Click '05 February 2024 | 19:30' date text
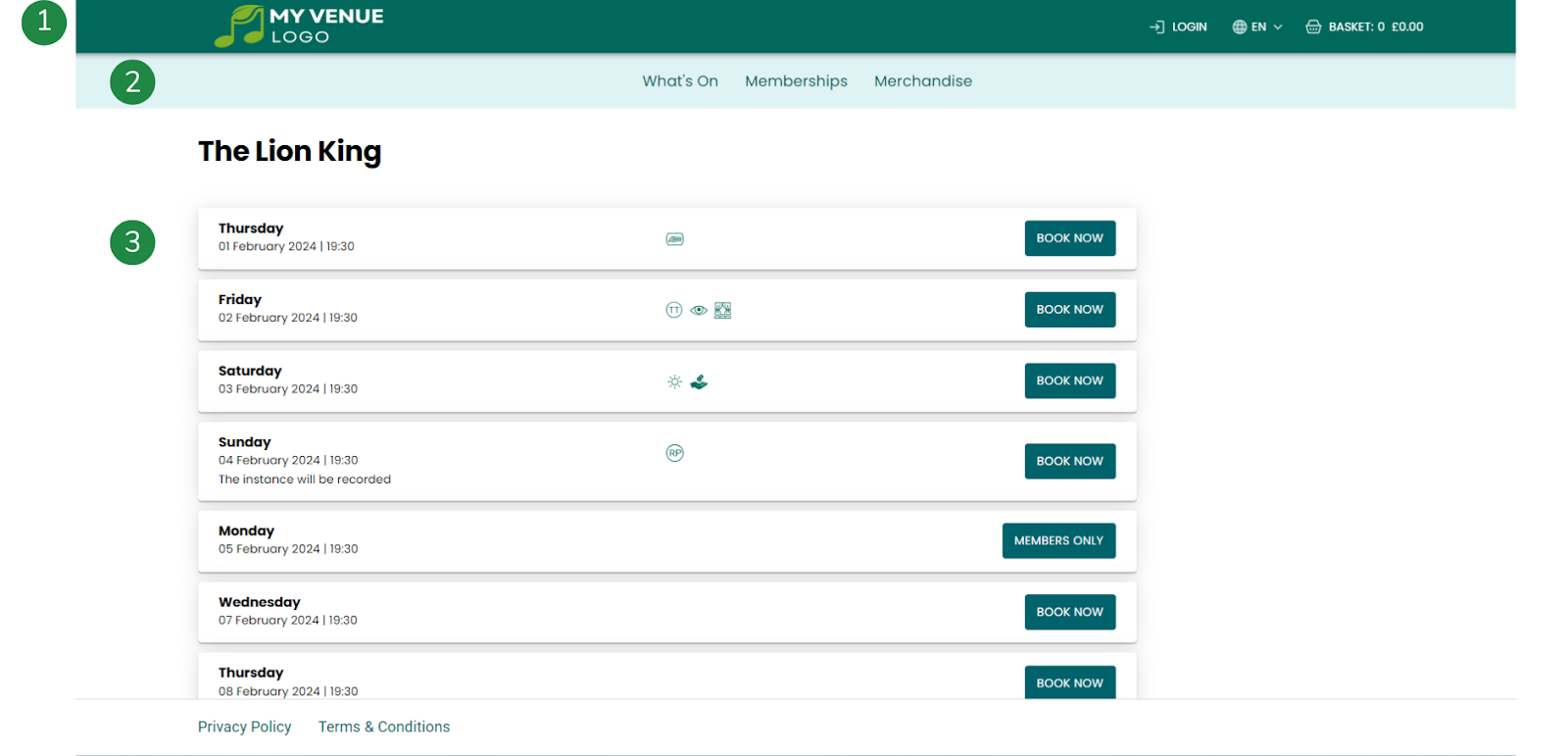The image size is (1568, 756). [x=288, y=549]
